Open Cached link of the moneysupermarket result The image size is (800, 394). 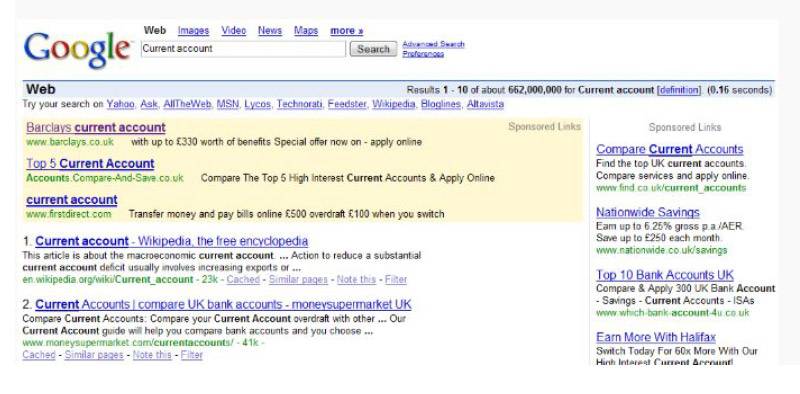click(39, 355)
